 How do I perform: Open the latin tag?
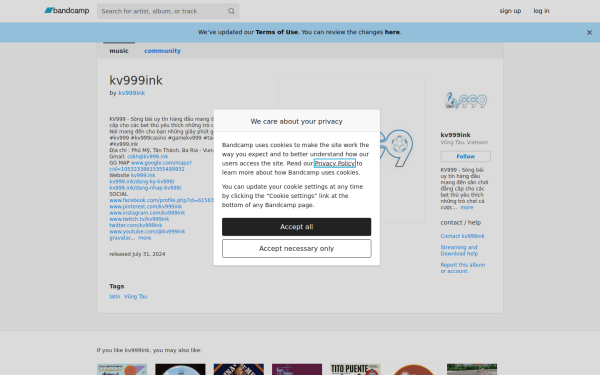tap(114, 297)
